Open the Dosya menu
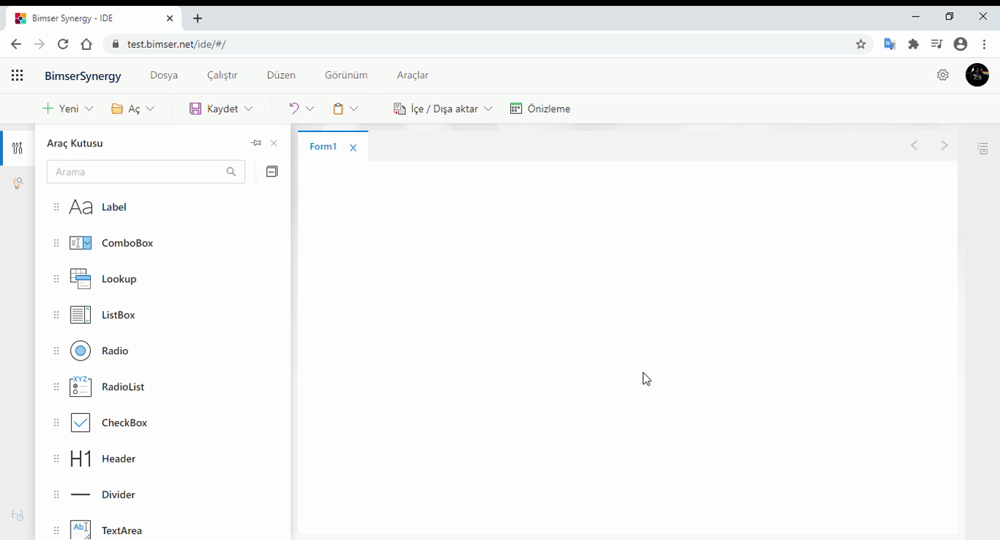The height and width of the screenshot is (540, 1000). [164, 75]
